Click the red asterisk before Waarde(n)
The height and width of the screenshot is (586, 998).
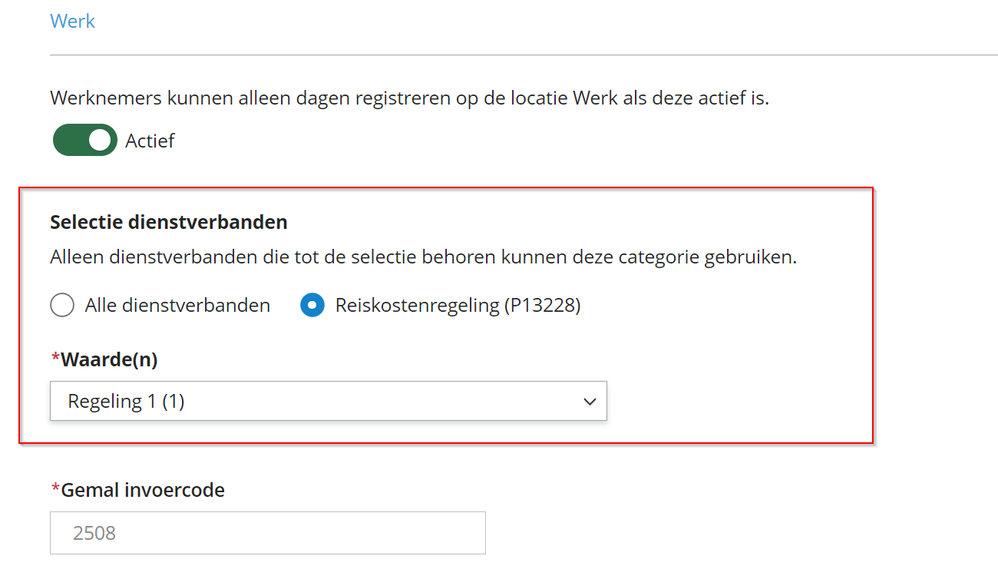(x=55, y=358)
